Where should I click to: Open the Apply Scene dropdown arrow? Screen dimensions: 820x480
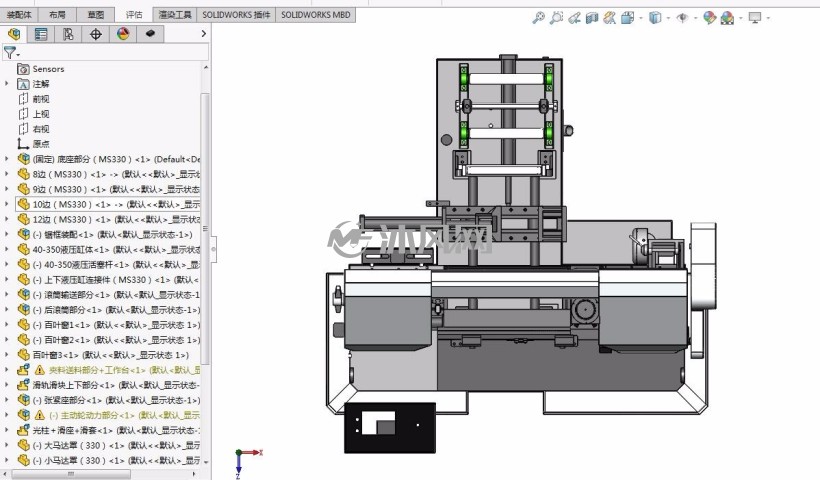click(741, 18)
